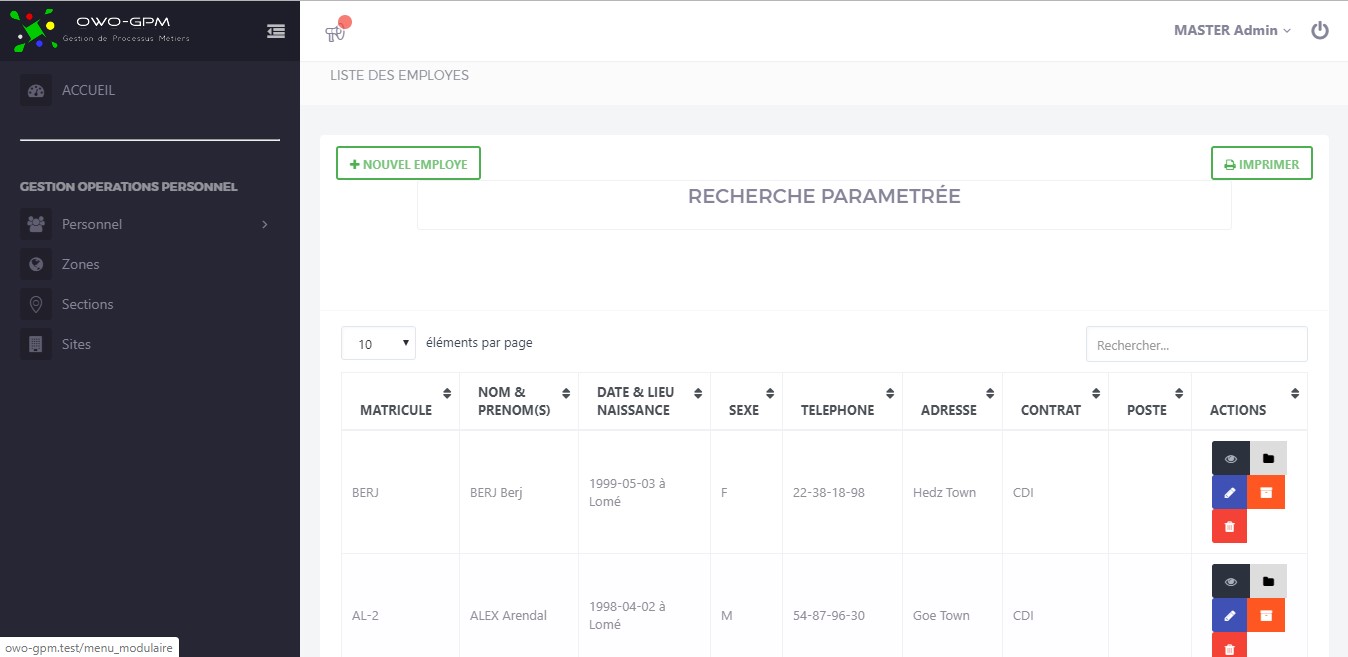Screen dimensions: 1348x657
Task: Focus the Rechercher search field
Action: click(x=1196, y=344)
